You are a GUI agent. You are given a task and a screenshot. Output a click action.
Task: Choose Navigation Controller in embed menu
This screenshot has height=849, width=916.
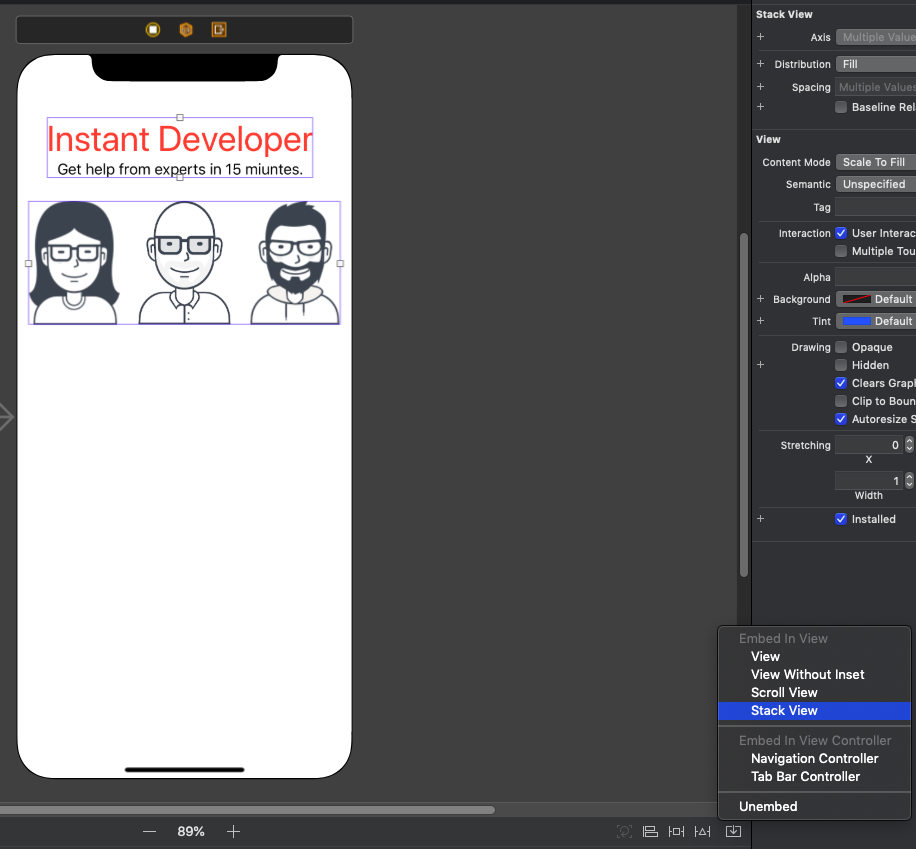(814, 759)
